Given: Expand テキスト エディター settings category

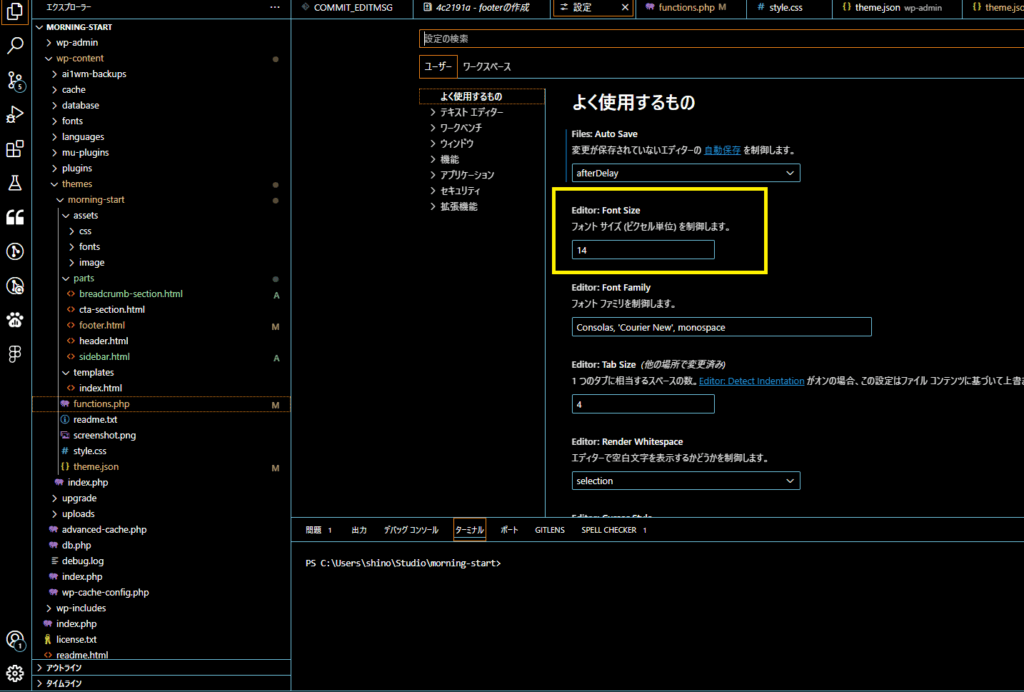Looking at the screenshot, I should click(x=482, y=112).
